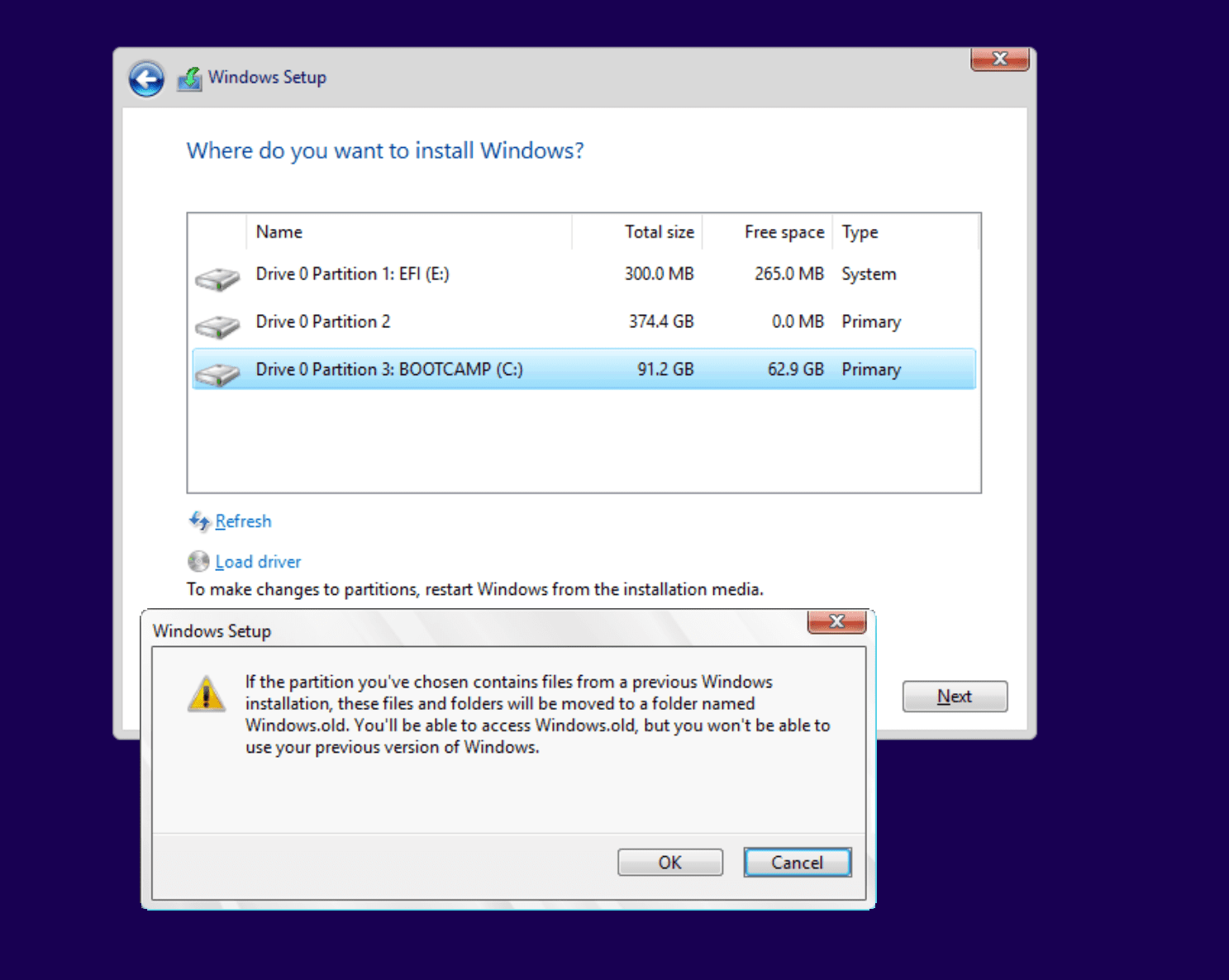
Task: Open the Load driver link
Action: [x=258, y=562]
